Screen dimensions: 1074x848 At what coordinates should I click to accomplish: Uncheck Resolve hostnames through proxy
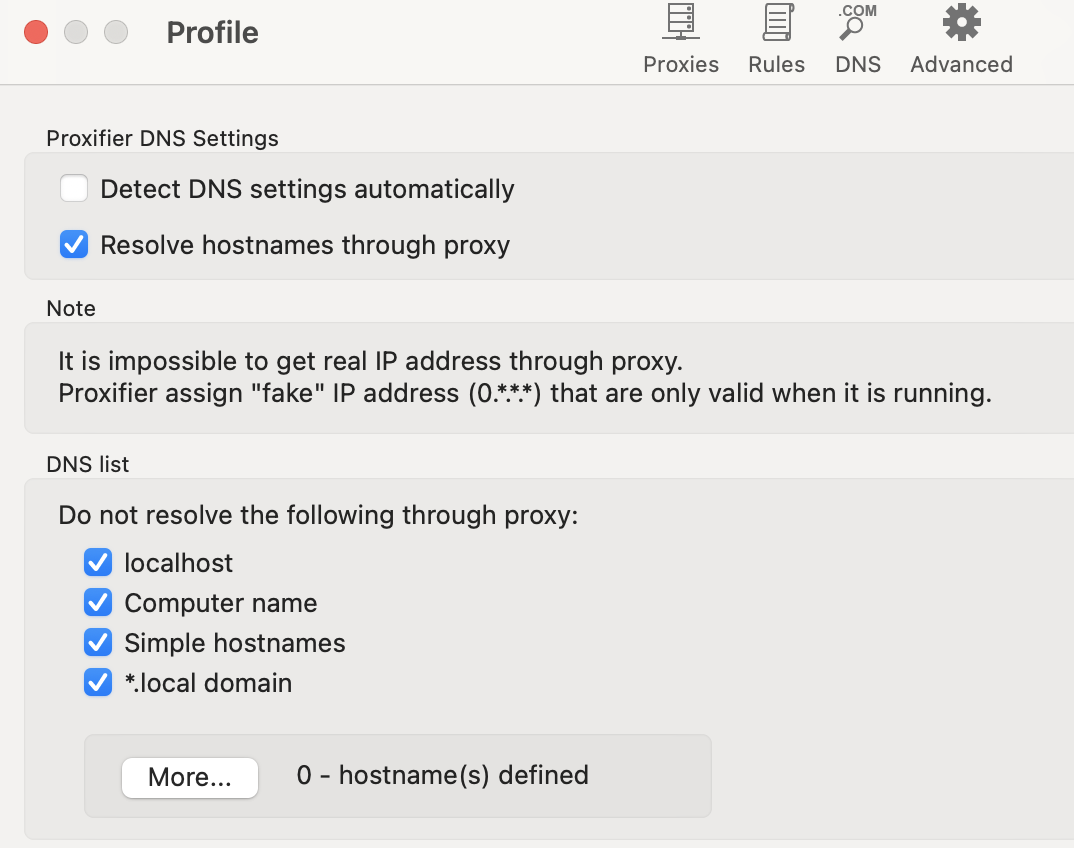coord(74,245)
